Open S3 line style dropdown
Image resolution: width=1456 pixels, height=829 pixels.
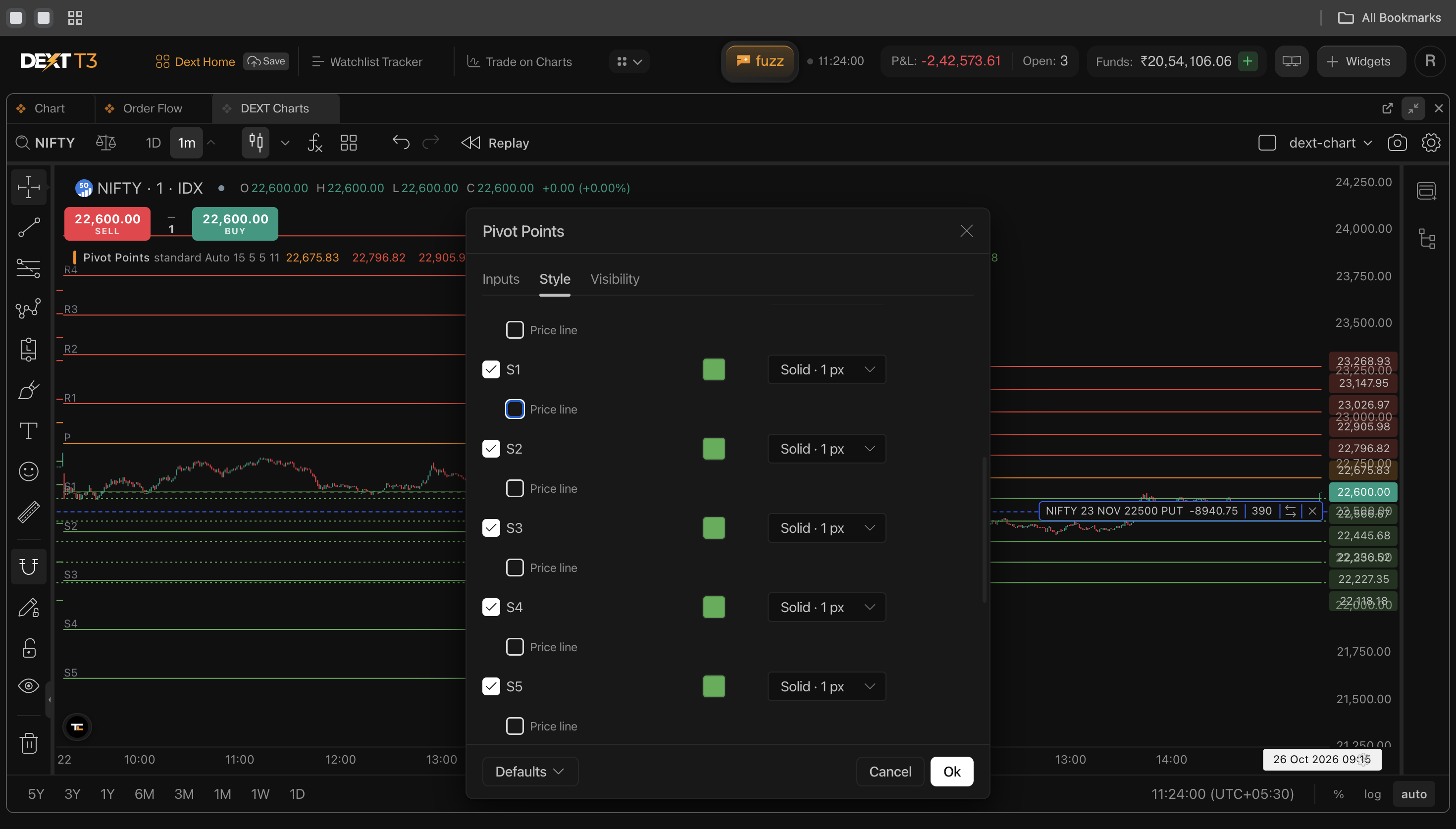click(827, 528)
